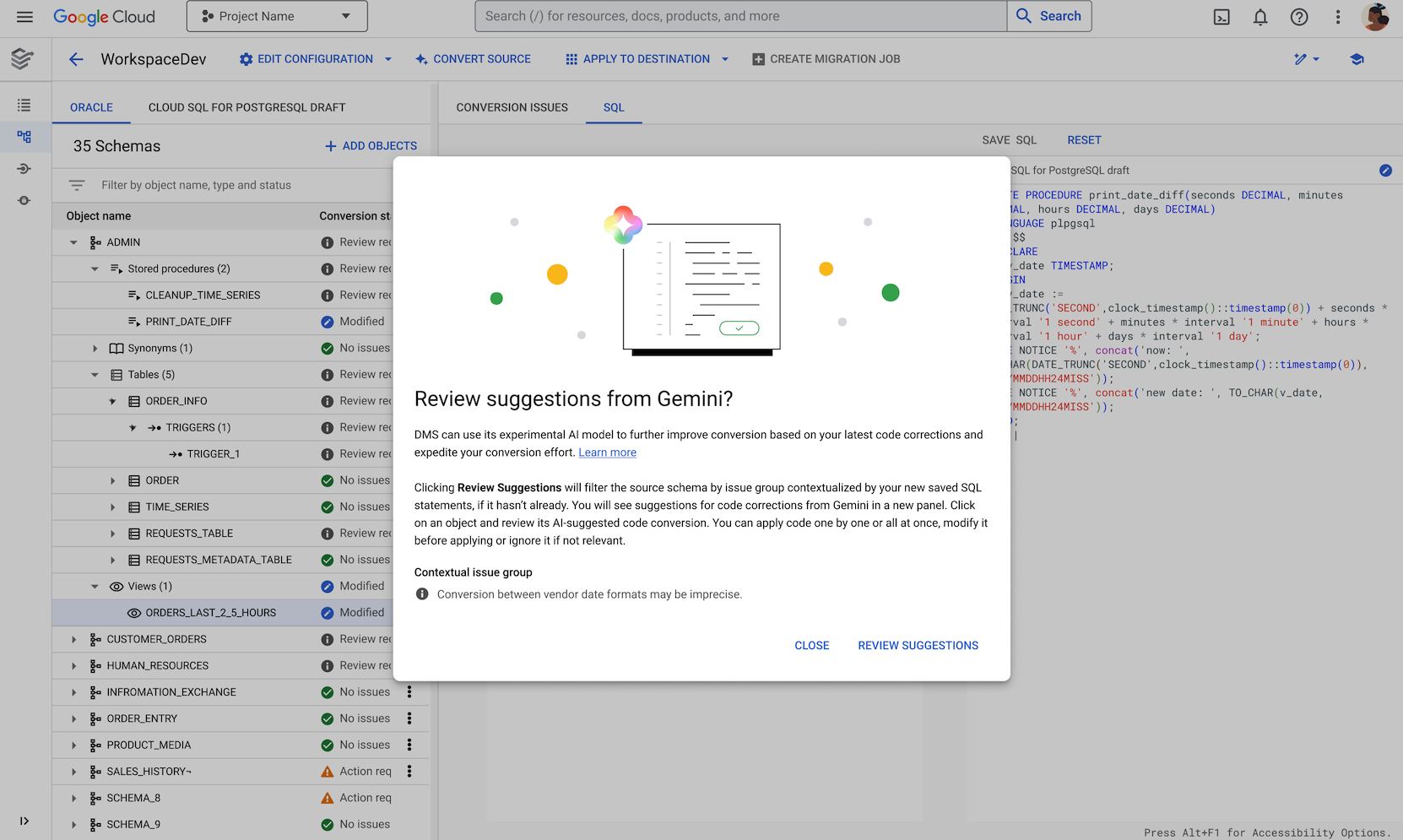Open the graduation cap tutorial icon

point(1357,59)
